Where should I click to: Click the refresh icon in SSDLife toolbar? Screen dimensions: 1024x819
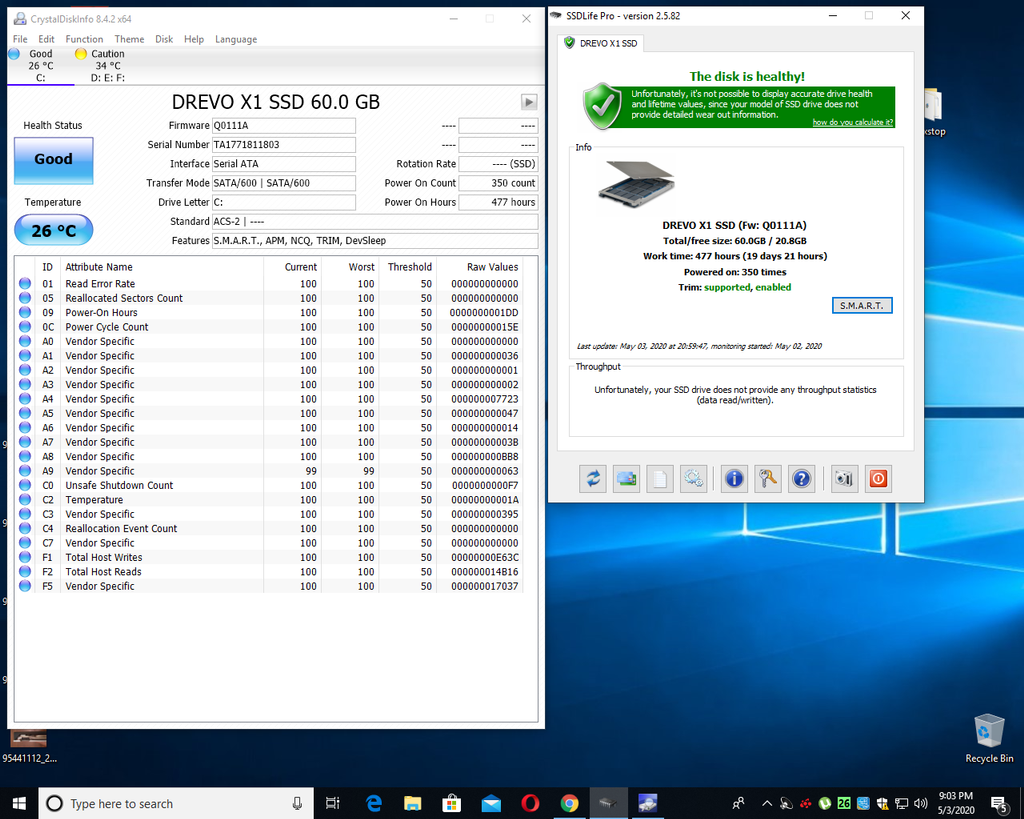point(593,479)
